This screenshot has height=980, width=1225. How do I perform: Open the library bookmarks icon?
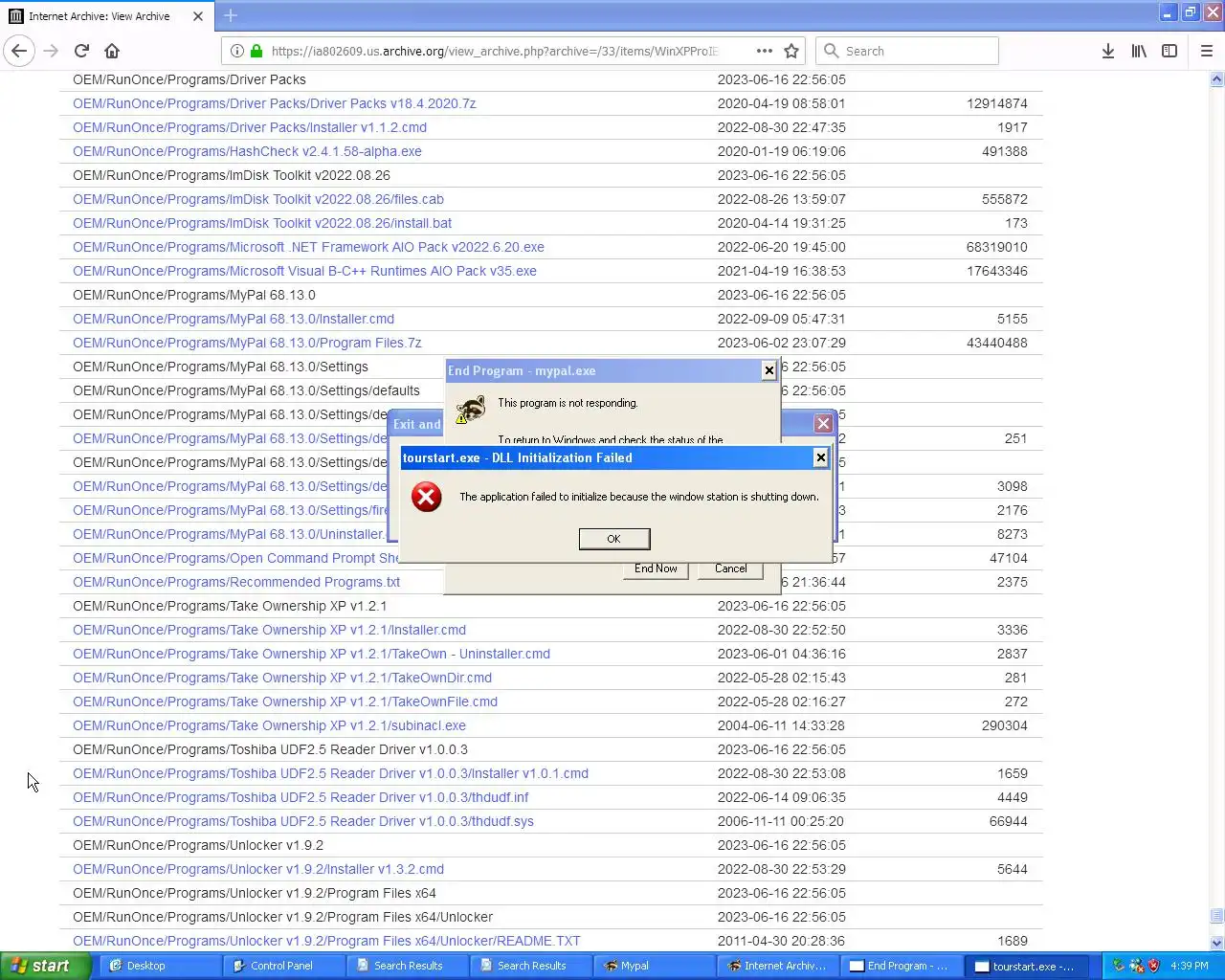coord(1139,51)
